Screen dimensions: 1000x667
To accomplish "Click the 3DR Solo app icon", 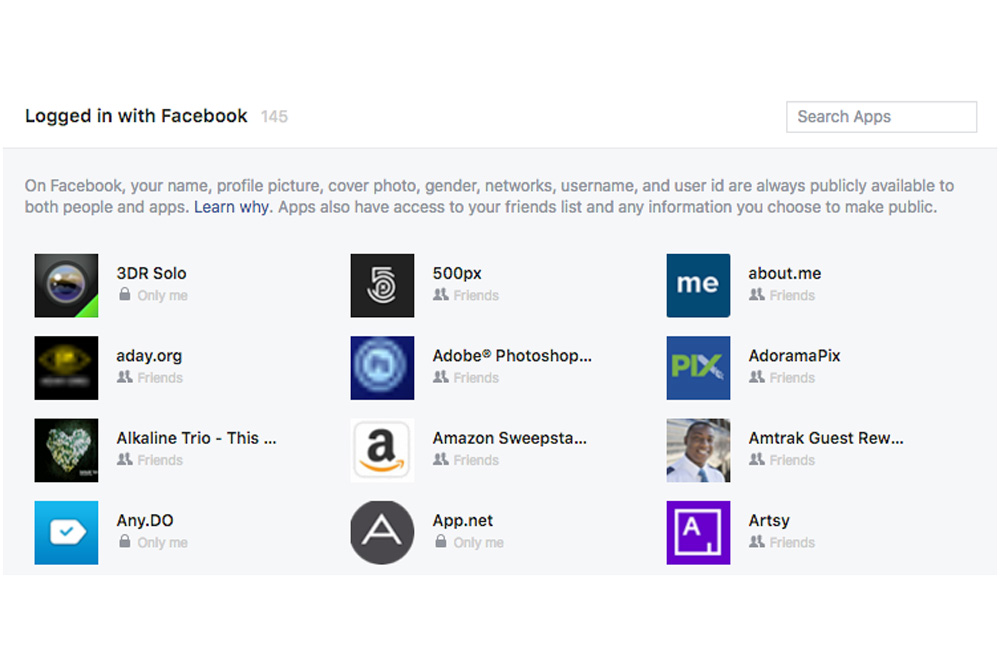I will (66, 285).
